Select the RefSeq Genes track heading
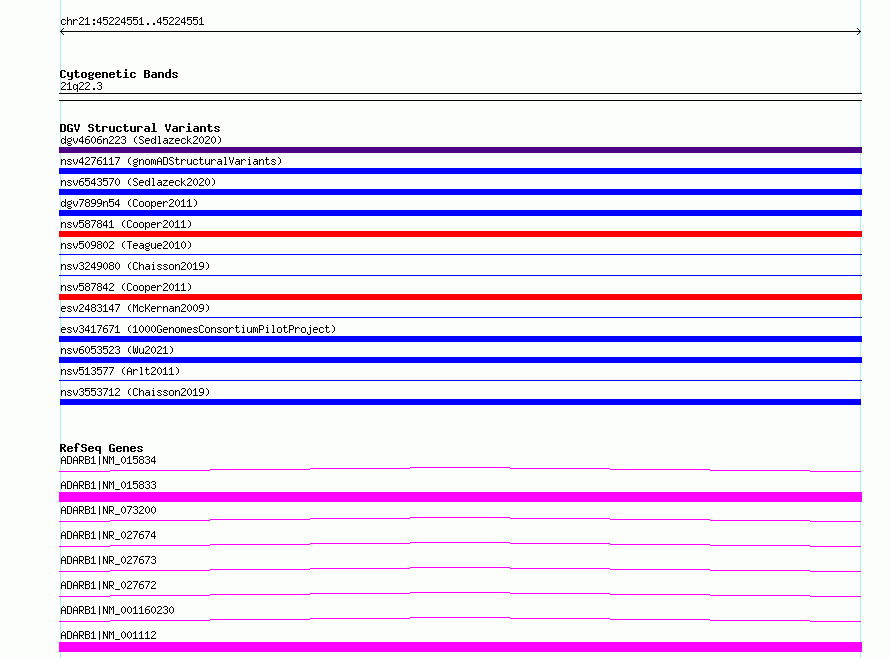890x658 pixels. pos(101,448)
